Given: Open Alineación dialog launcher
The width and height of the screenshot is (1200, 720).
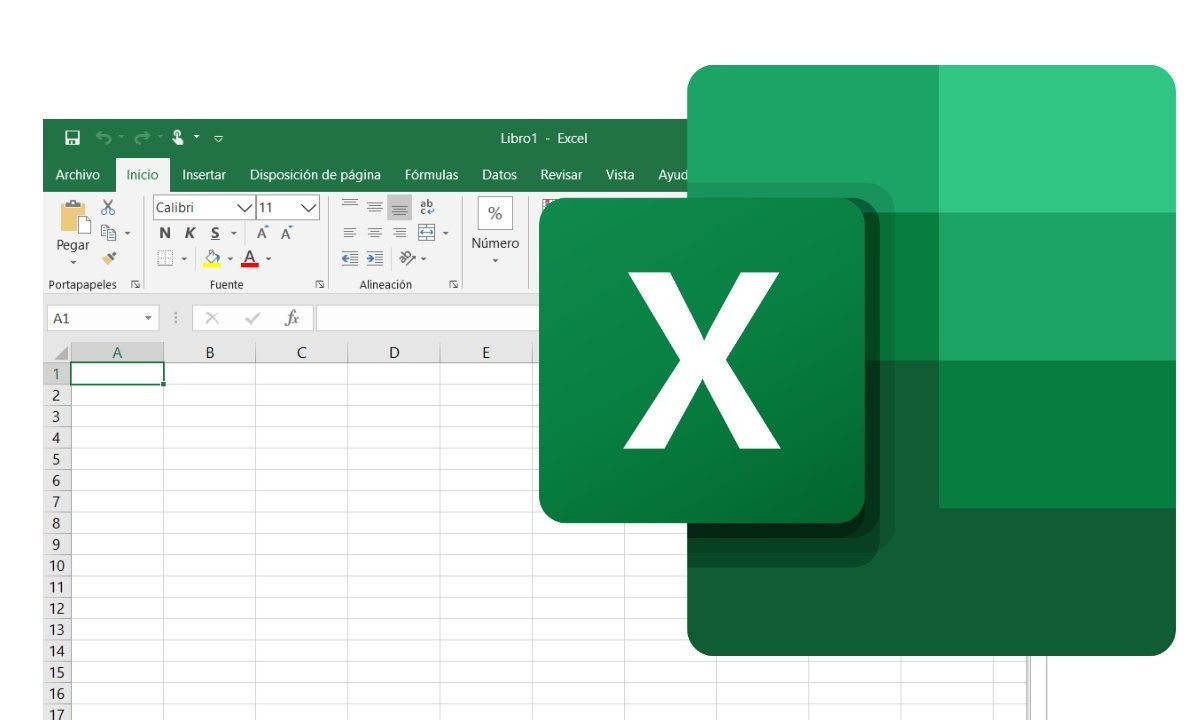Looking at the screenshot, I should coord(453,285).
